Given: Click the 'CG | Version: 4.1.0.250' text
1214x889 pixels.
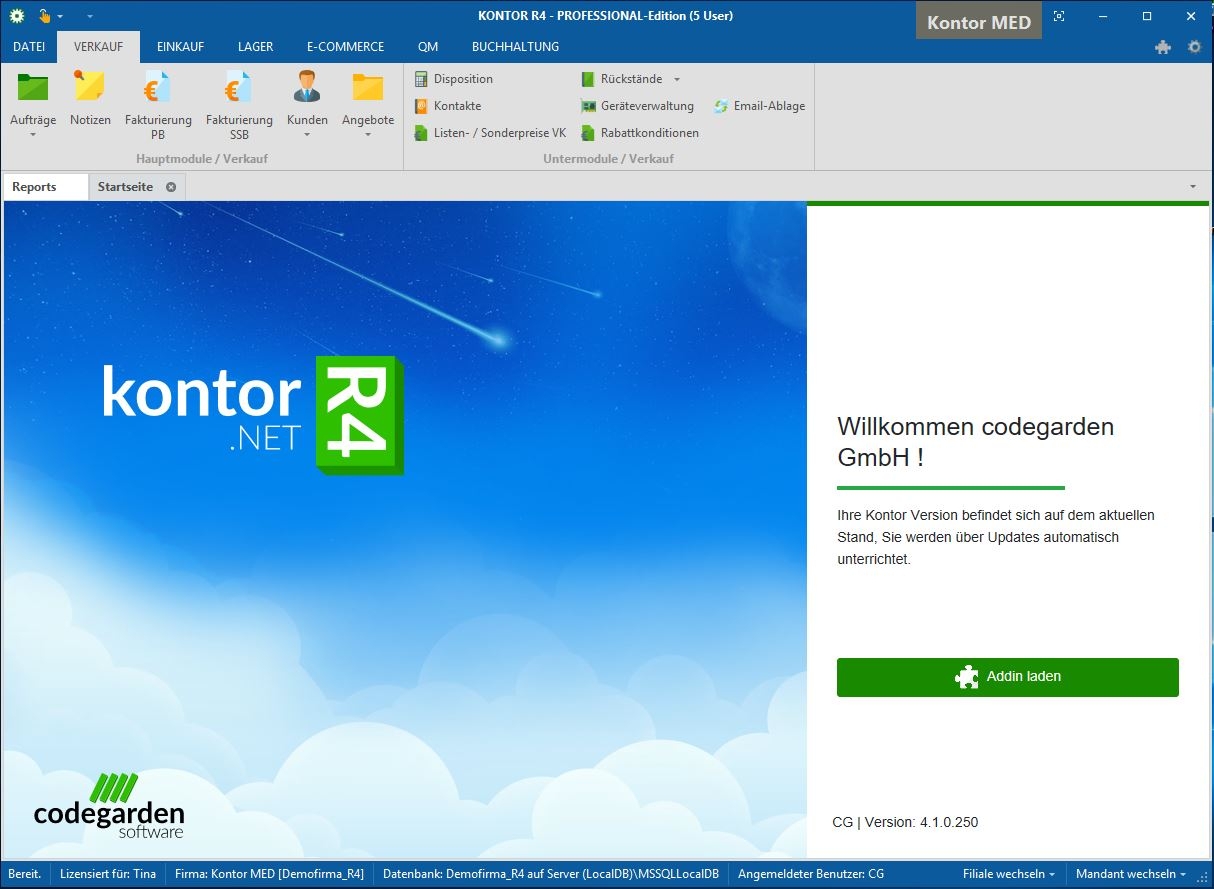Looking at the screenshot, I should 905,823.
